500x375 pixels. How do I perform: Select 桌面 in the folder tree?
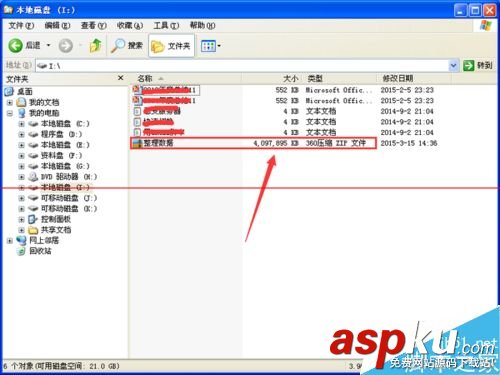pos(25,91)
